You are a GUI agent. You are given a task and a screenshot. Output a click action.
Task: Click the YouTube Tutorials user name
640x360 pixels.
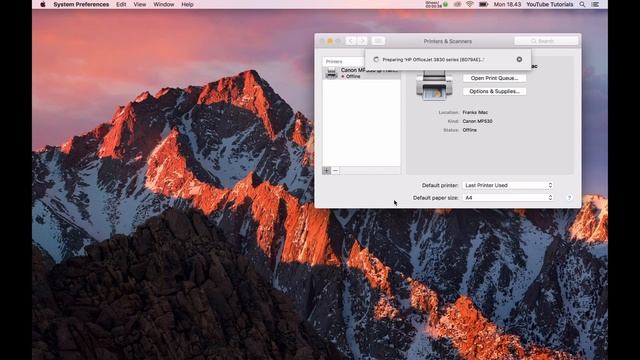pyautogui.click(x=549, y=4)
